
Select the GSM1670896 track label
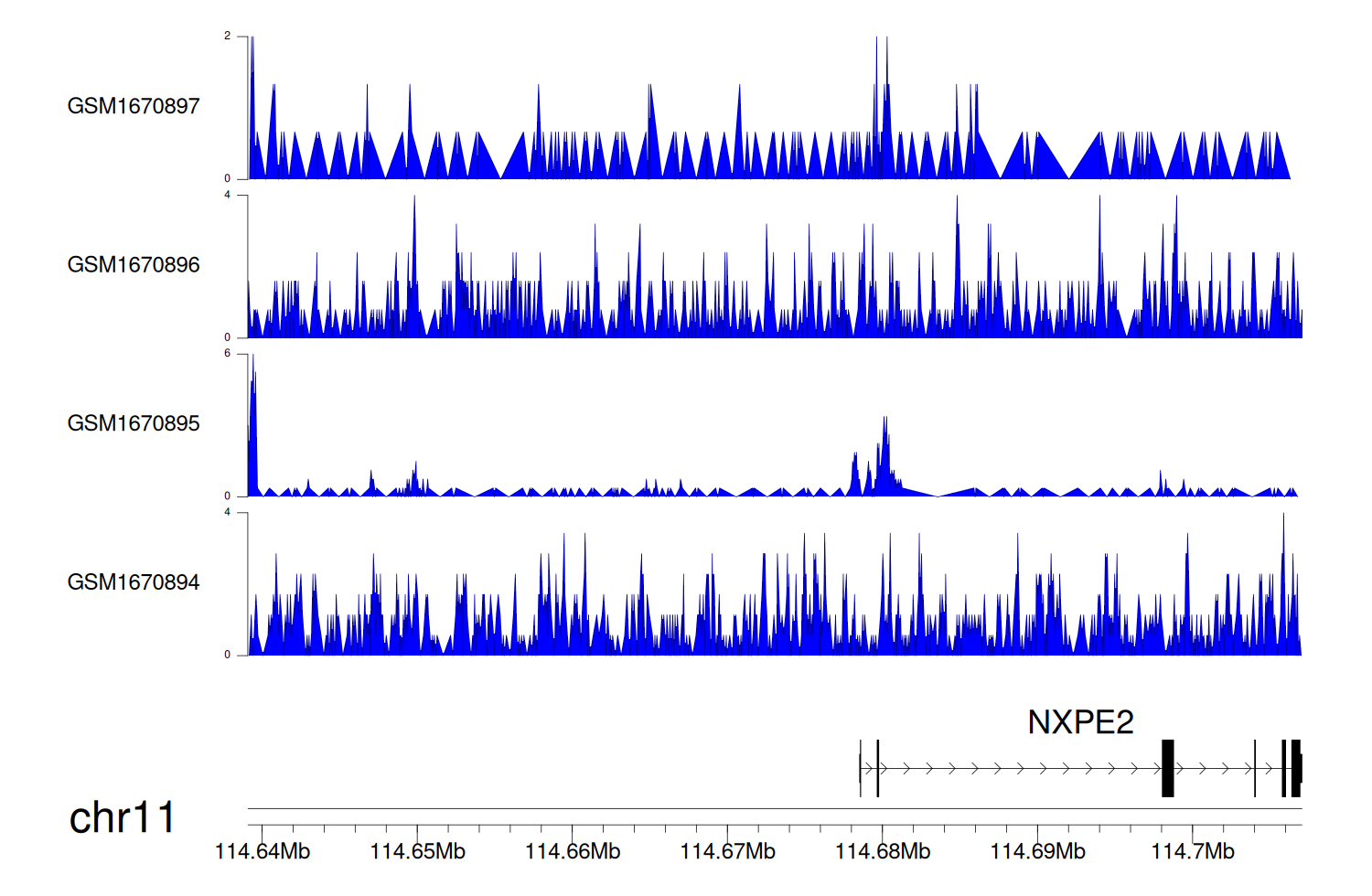click(134, 265)
